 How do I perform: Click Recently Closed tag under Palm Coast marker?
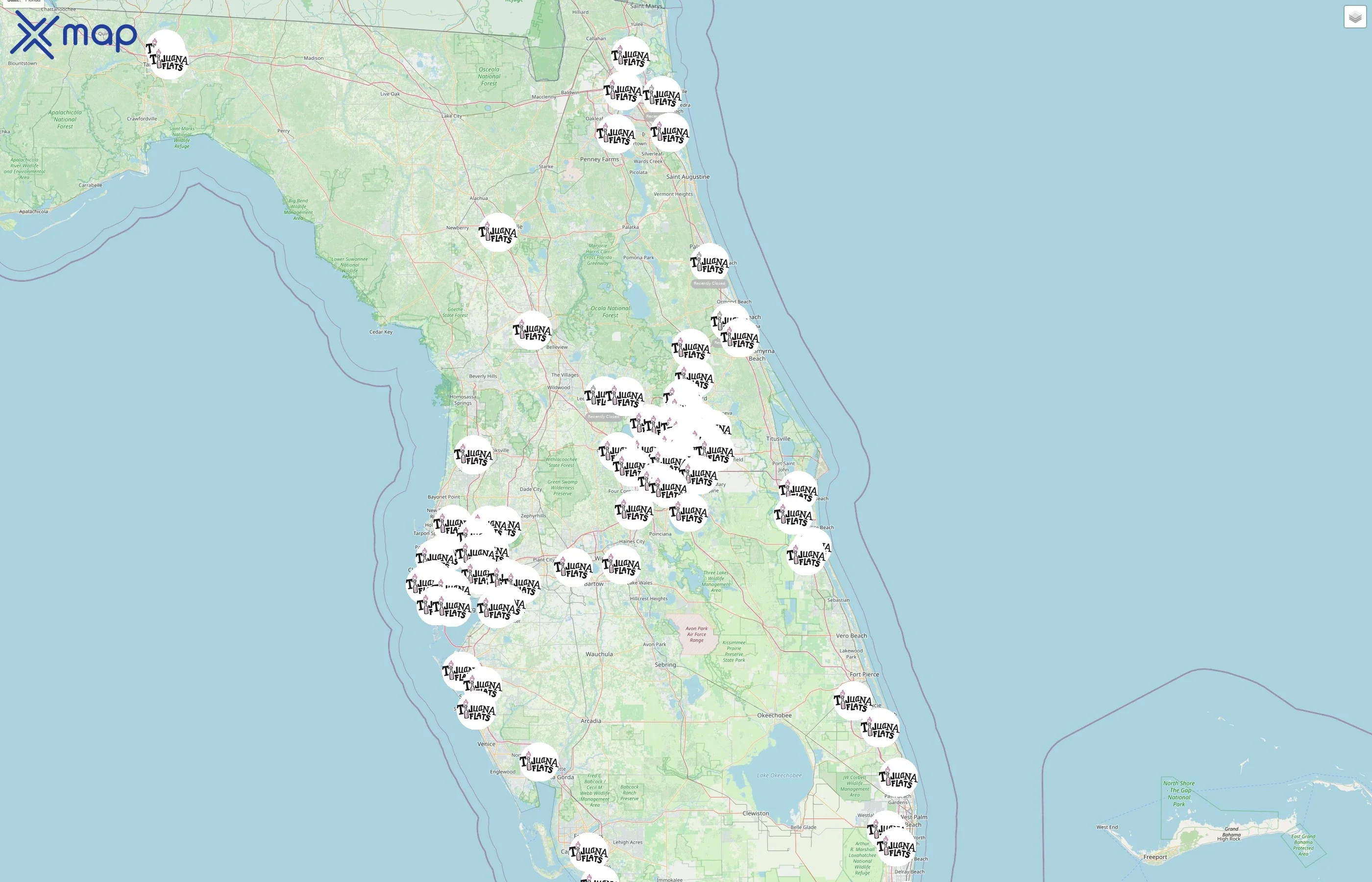click(x=709, y=284)
